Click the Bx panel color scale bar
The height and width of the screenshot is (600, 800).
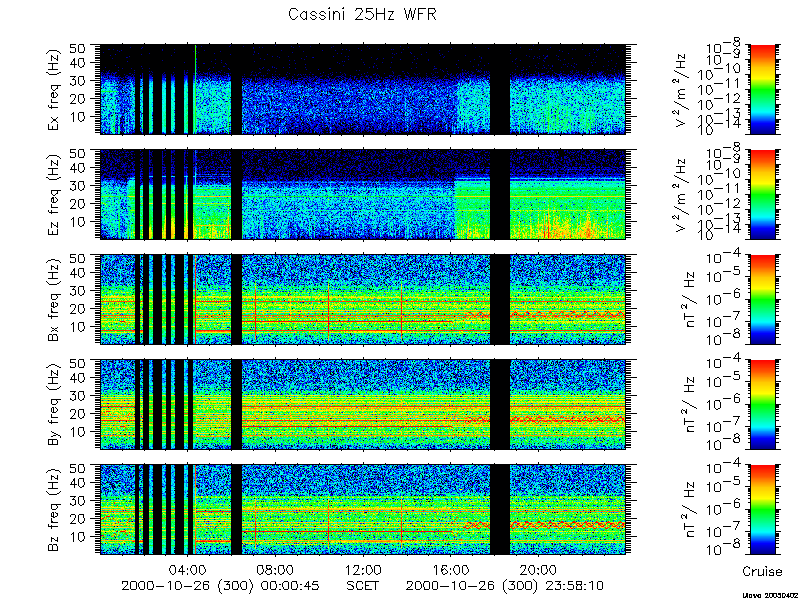click(x=763, y=299)
